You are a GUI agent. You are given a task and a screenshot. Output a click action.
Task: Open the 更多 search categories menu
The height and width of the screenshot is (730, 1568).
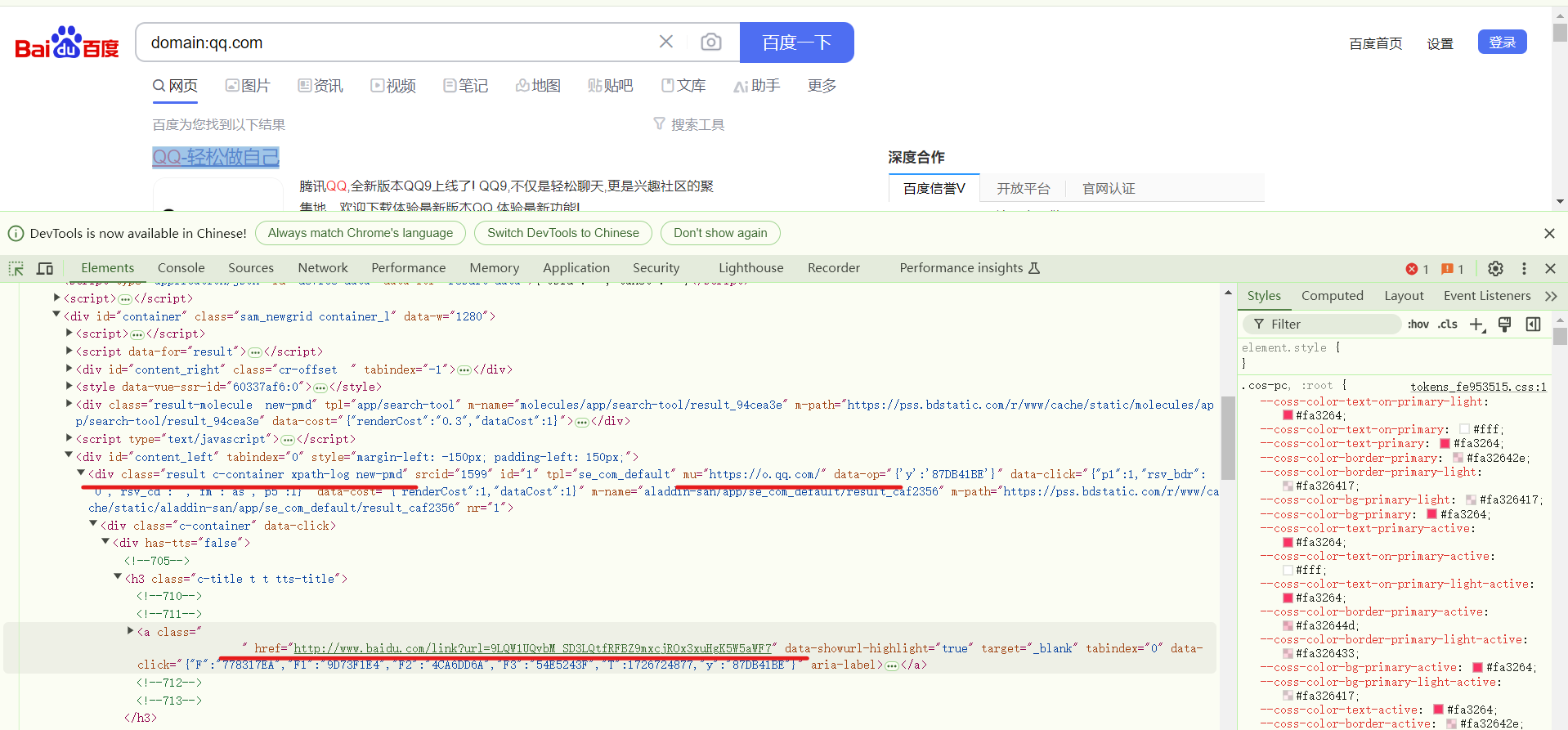click(822, 86)
